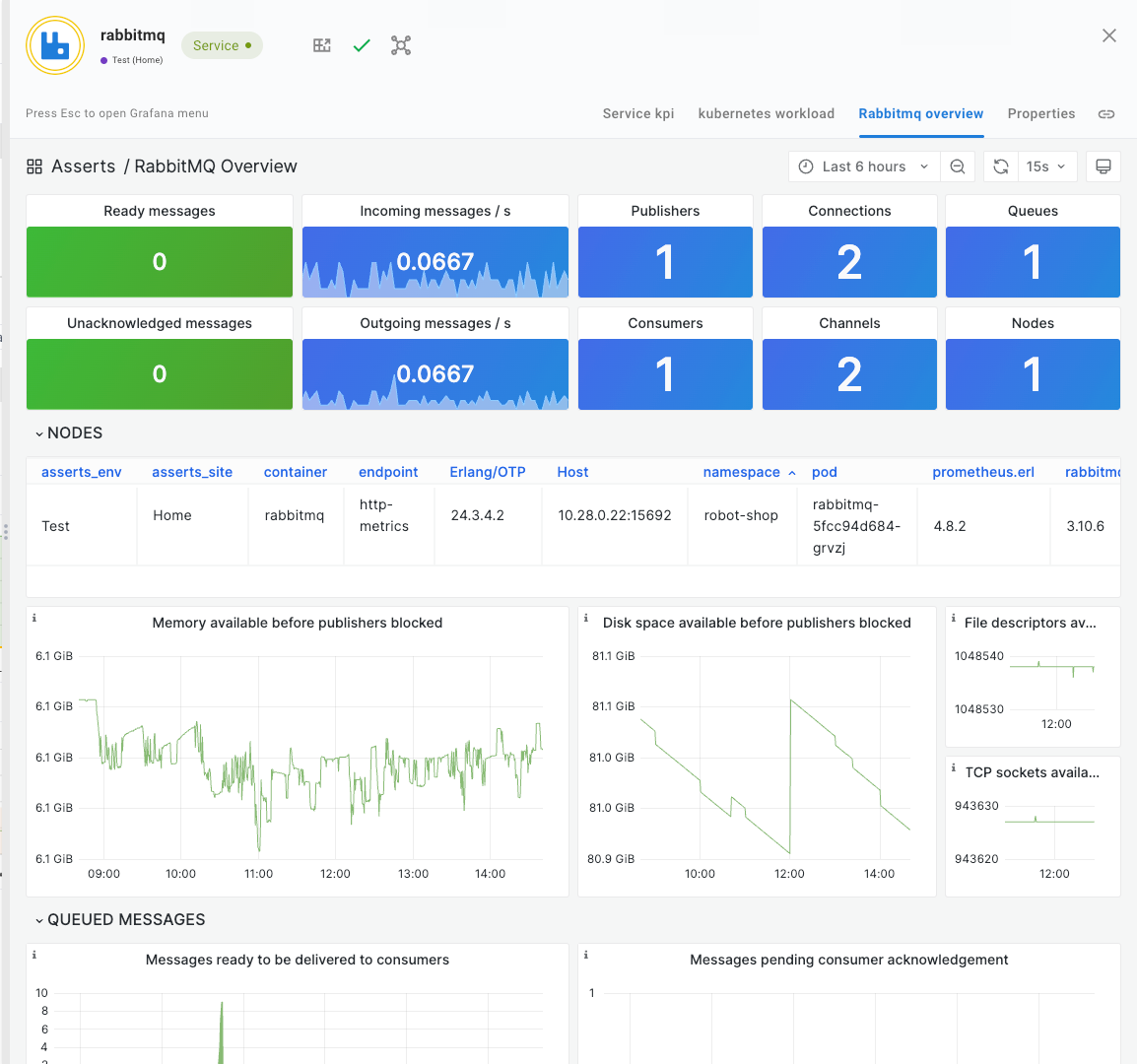Sort table by namespace column header
The image size is (1137, 1064).
click(x=741, y=473)
